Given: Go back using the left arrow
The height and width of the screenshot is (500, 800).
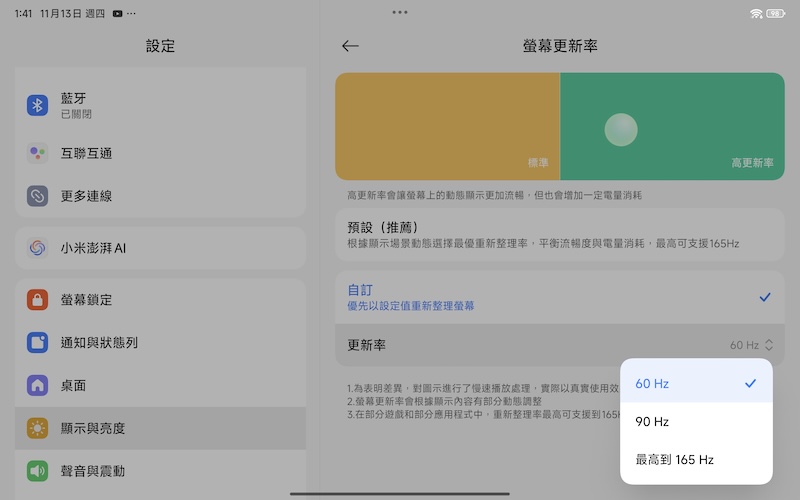Looking at the screenshot, I should pos(350,46).
